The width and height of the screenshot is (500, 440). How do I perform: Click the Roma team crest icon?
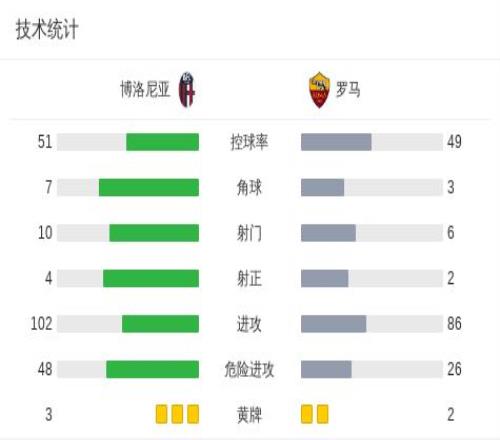click(319, 90)
